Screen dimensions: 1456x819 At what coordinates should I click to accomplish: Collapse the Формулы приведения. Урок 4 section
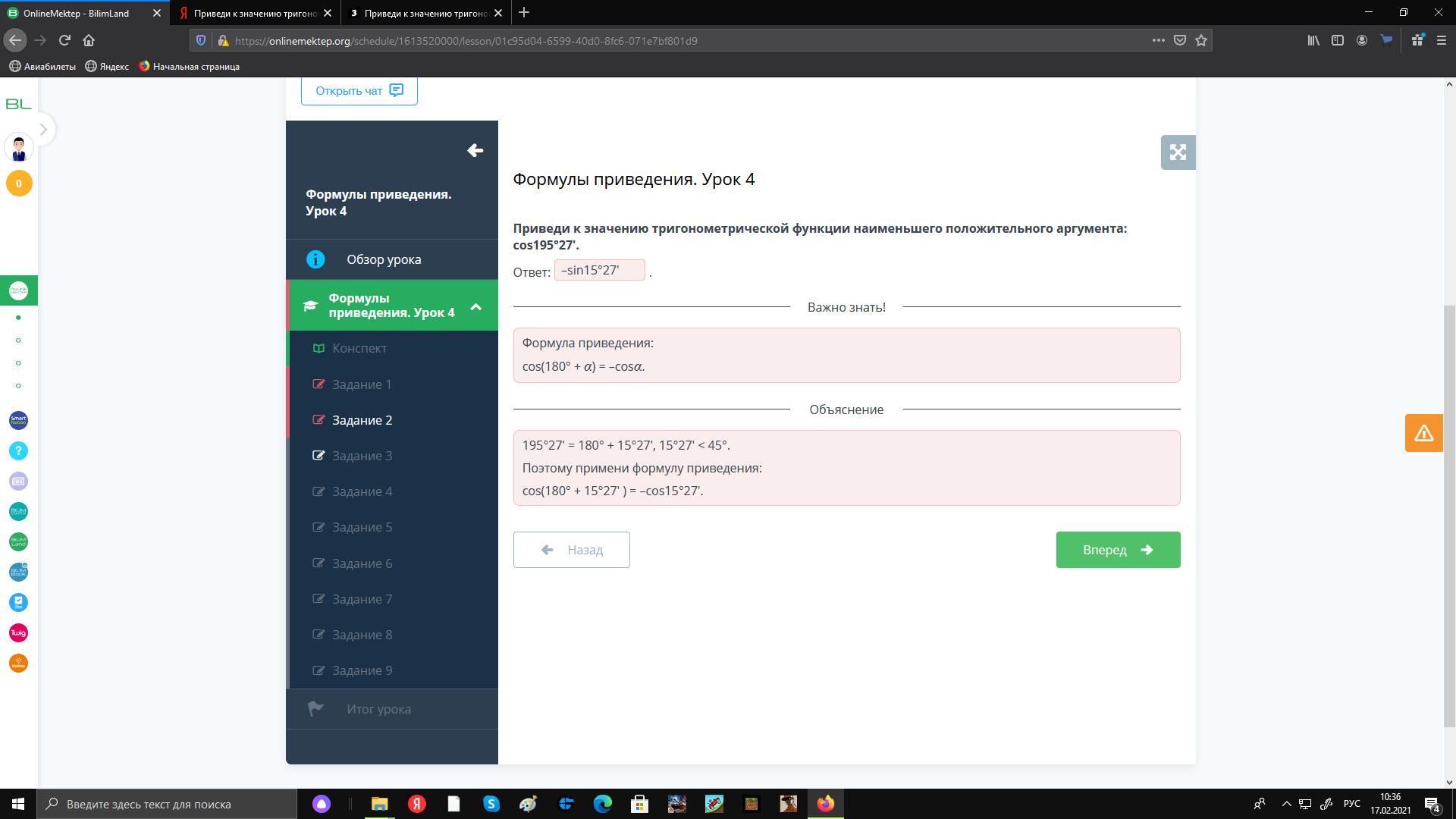coord(475,306)
